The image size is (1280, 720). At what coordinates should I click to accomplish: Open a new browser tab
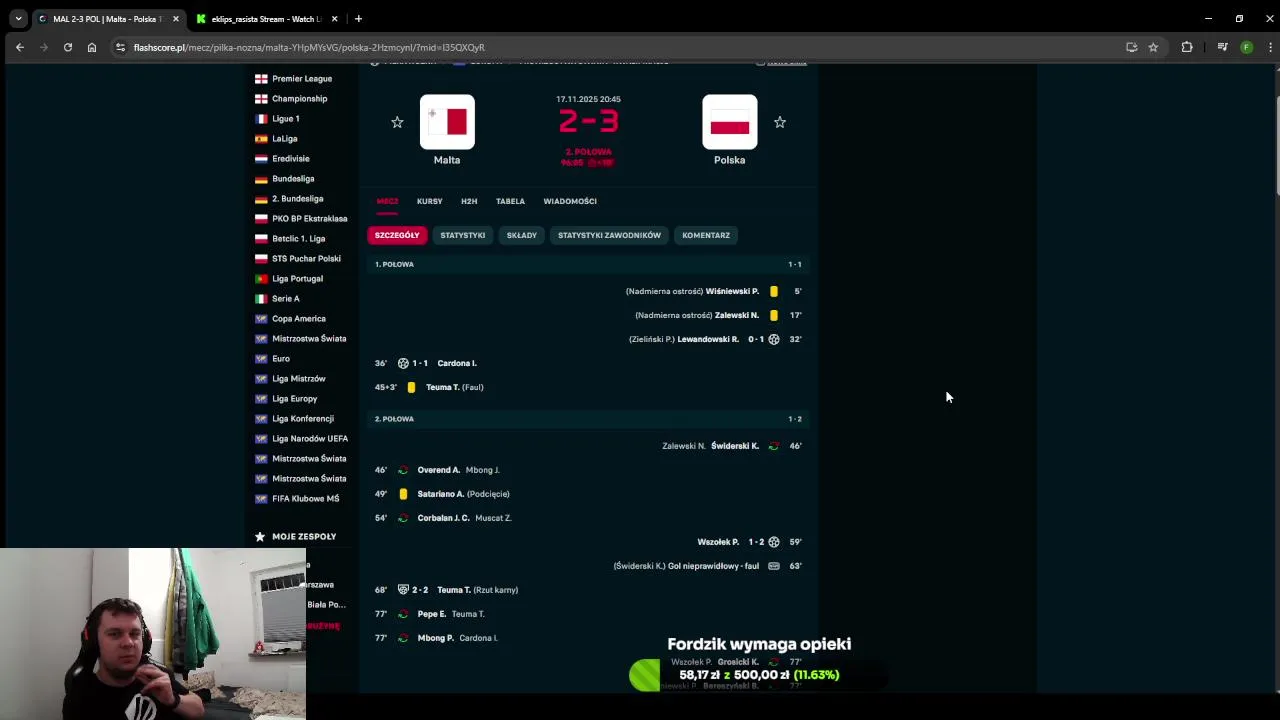tap(358, 18)
